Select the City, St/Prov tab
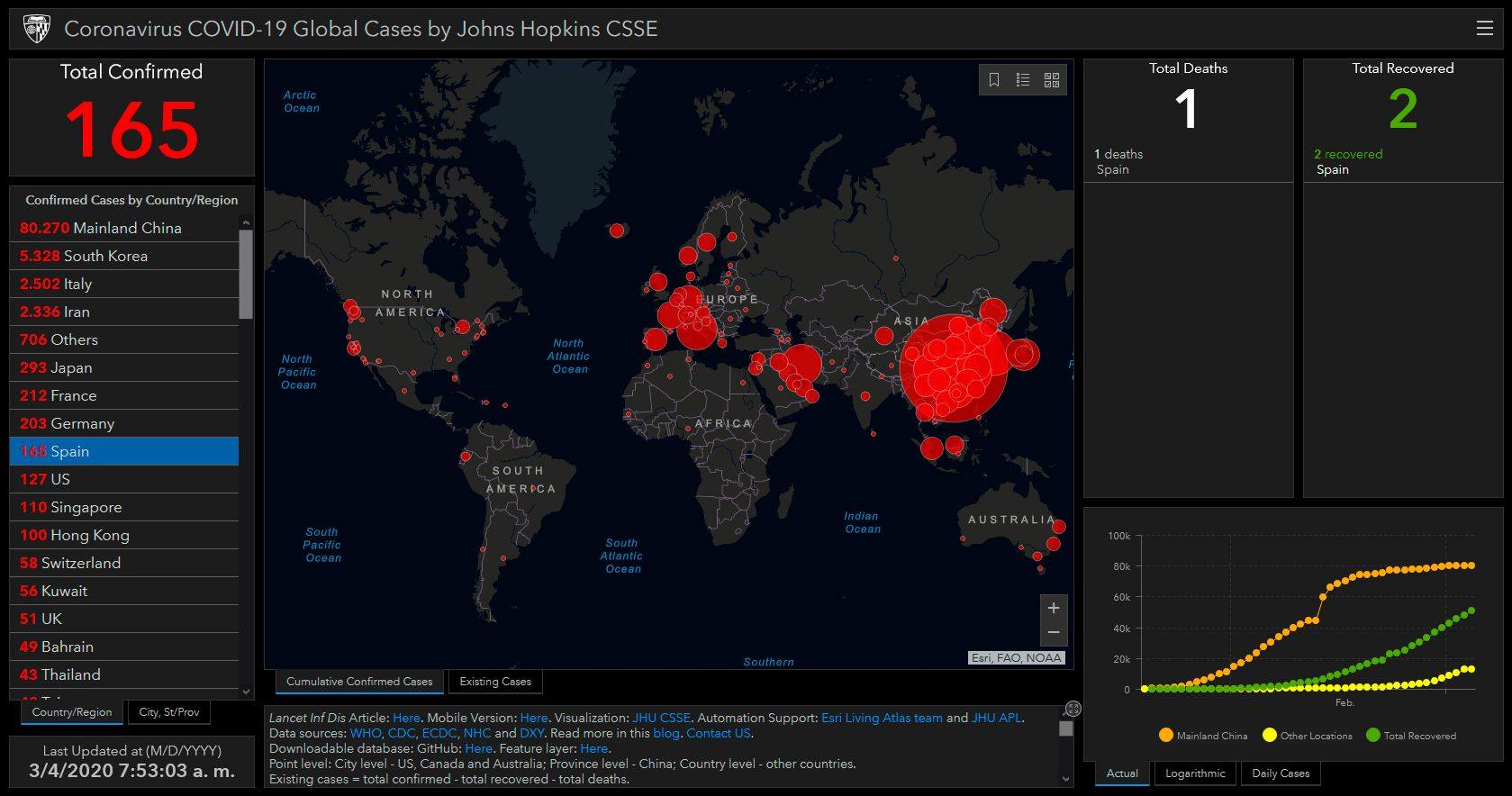This screenshot has height=796, width=1512. (169, 712)
